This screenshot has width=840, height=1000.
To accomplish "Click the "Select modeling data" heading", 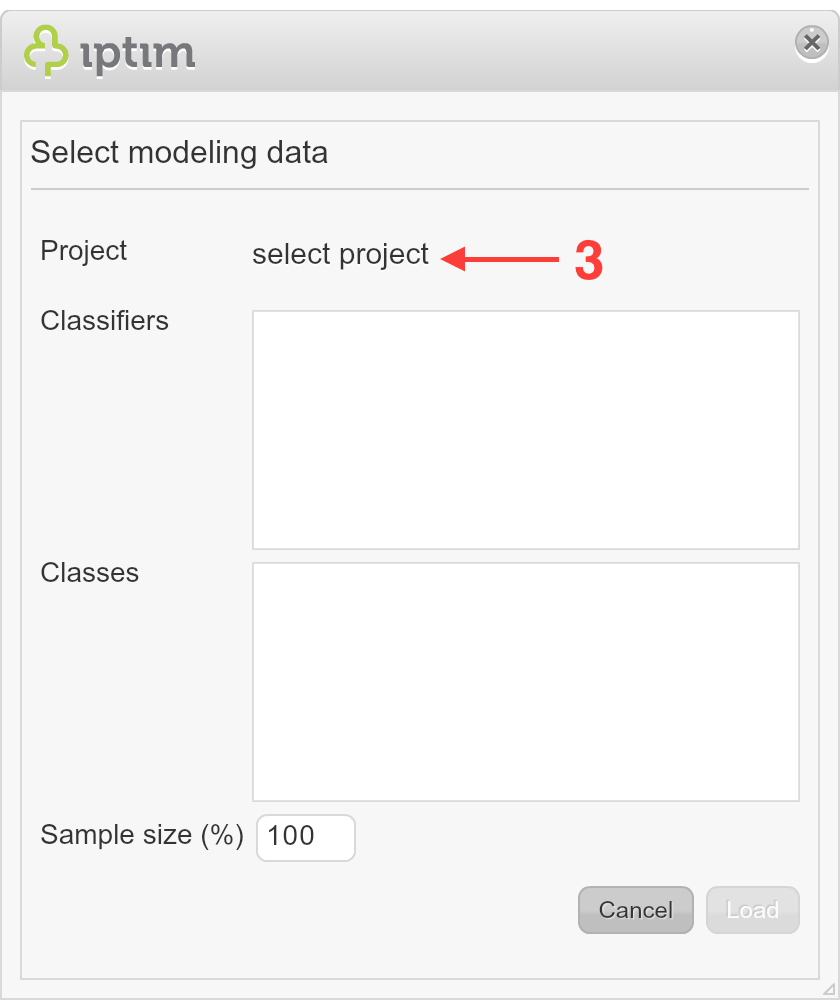I will (x=179, y=152).
